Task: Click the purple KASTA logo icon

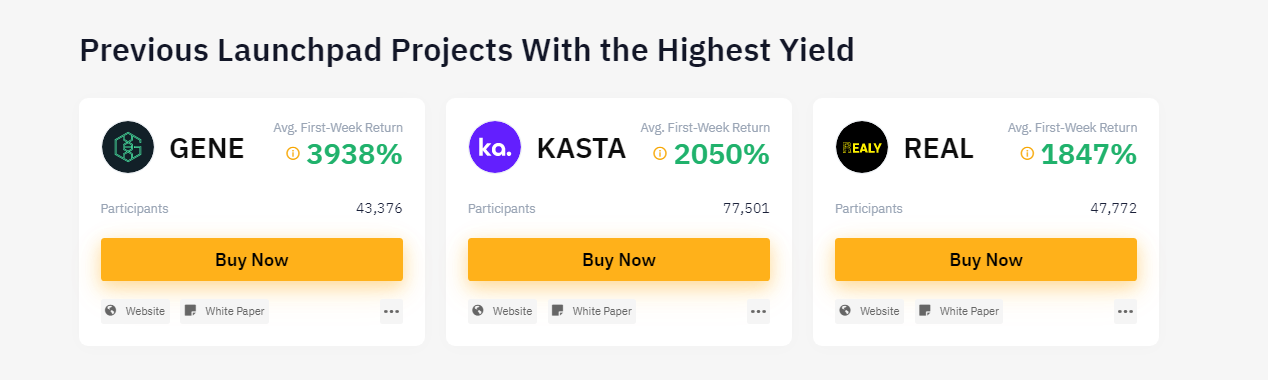Action: [495, 147]
